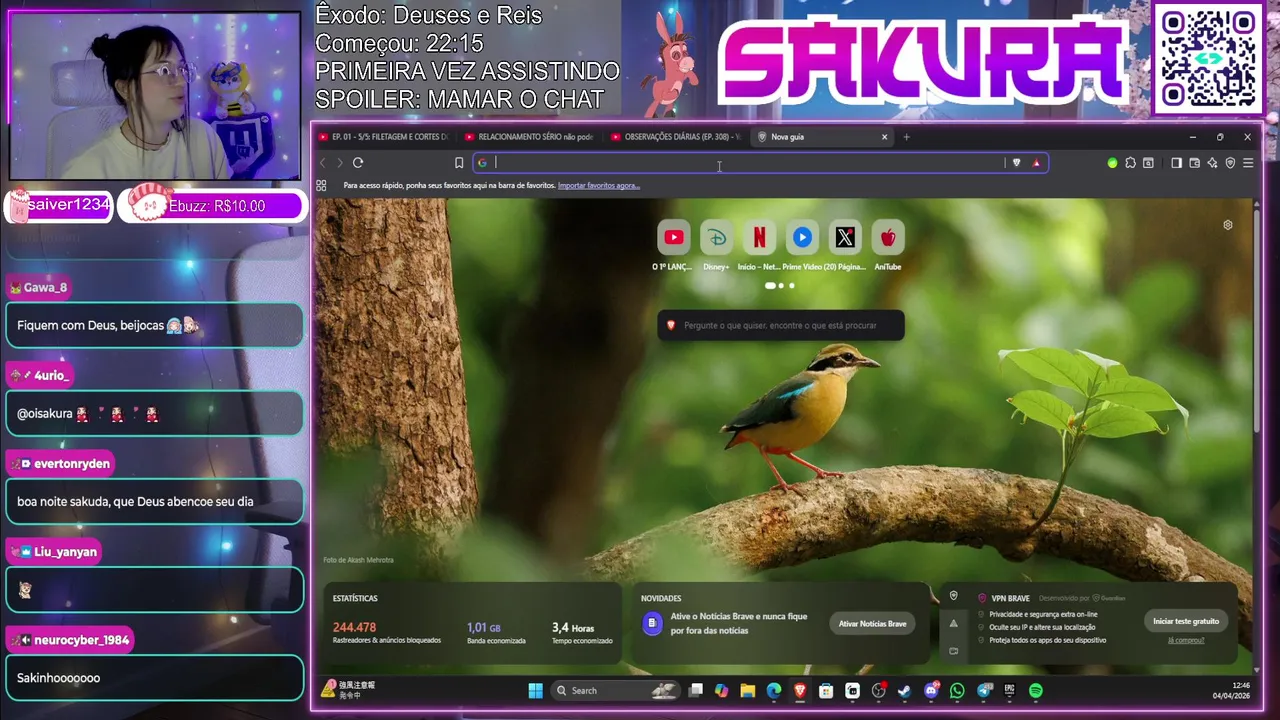Open Brave VPN toolbar shield icon
Viewport: 1280px width, 720px height.
[1230, 163]
